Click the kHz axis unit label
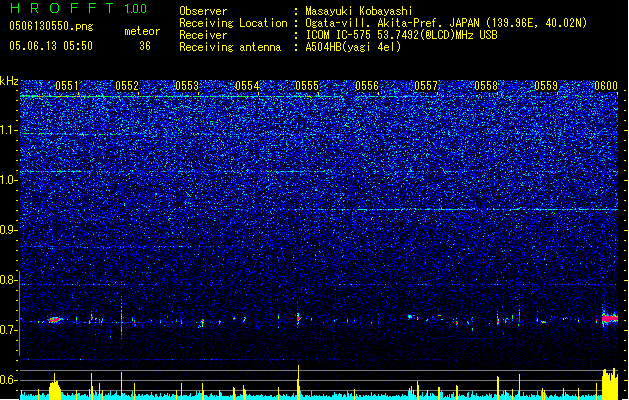The image size is (629, 400). coord(9,81)
